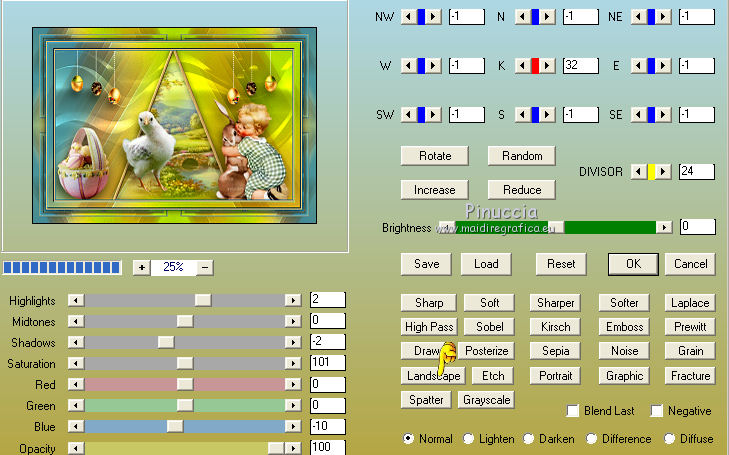Click the S right arrow stepper
The height and width of the screenshot is (455, 729).
tap(547, 114)
